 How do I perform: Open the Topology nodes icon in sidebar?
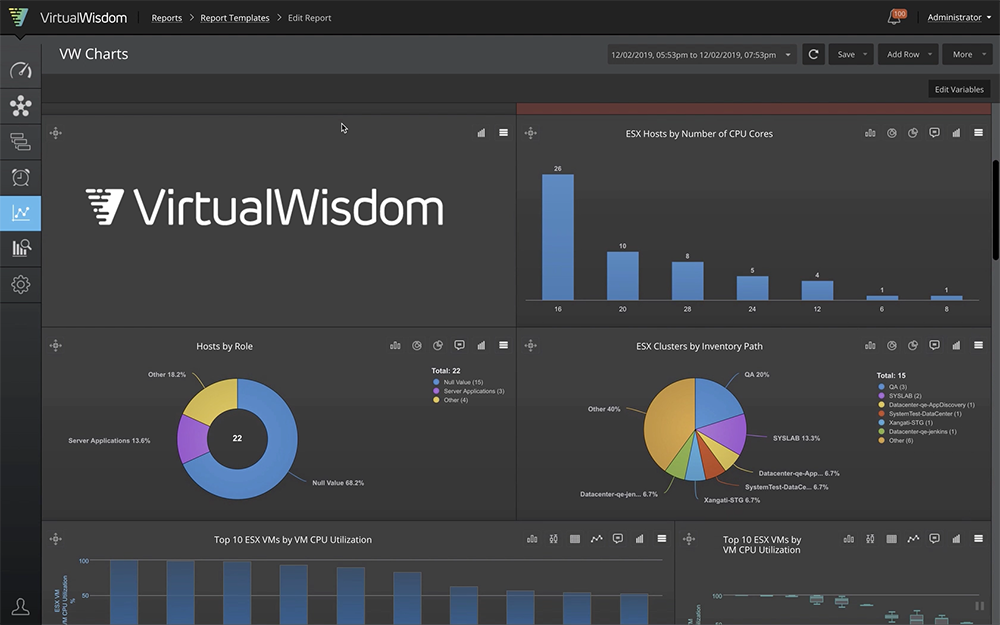coord(20,106)
